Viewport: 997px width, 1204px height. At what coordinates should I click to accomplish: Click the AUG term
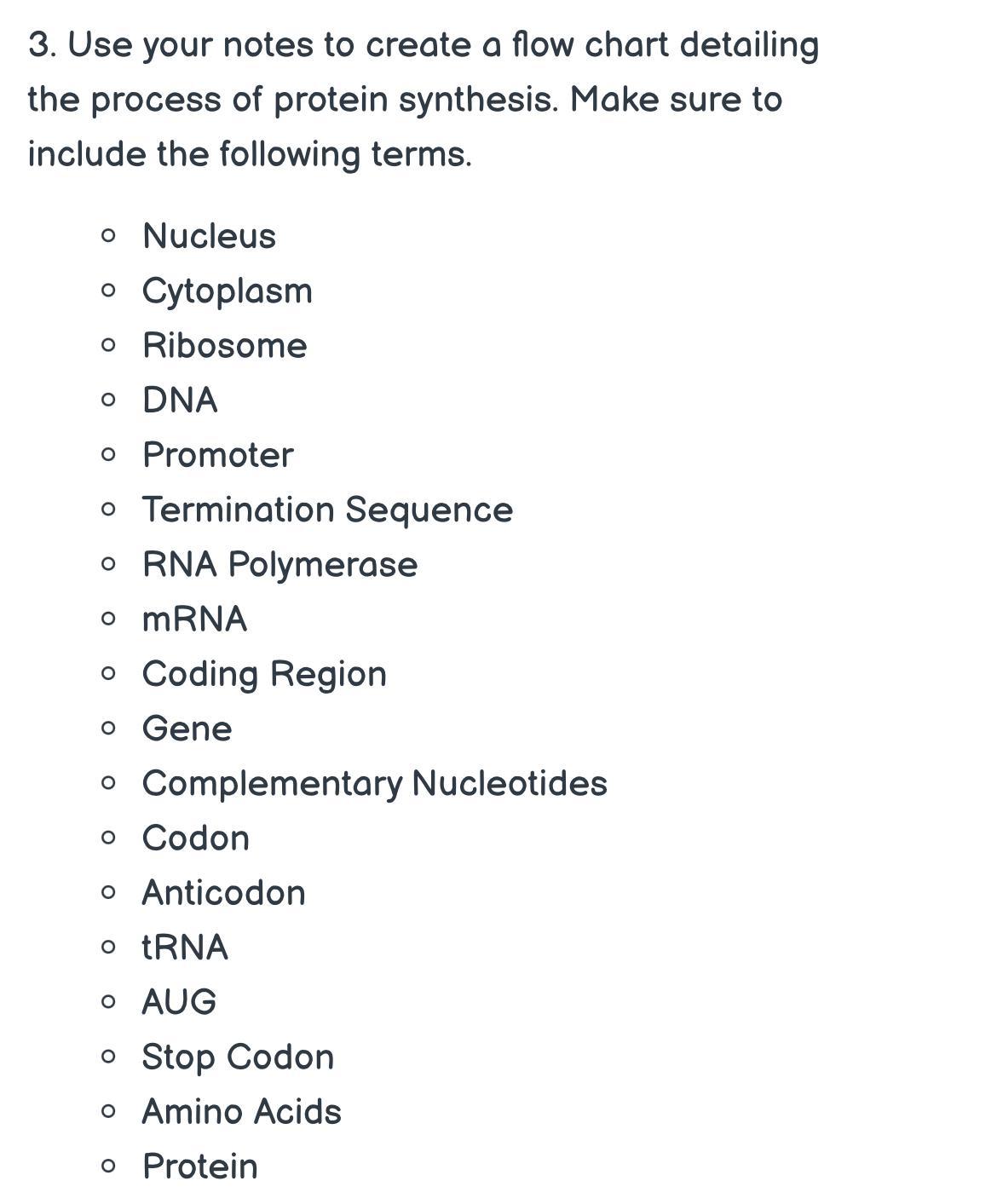(x=179, y=1002)
